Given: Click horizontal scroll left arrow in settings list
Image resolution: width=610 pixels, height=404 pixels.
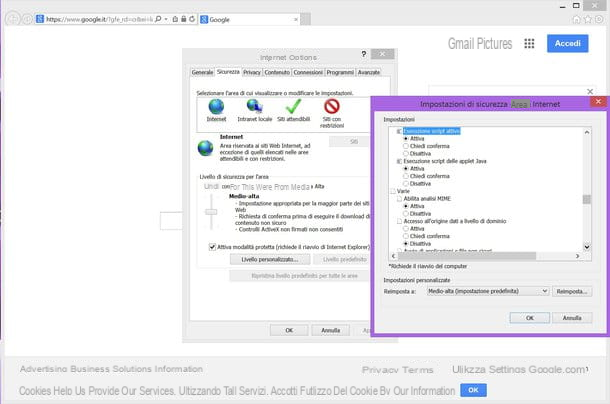Looking at the screenshot, I should [393, 256].
